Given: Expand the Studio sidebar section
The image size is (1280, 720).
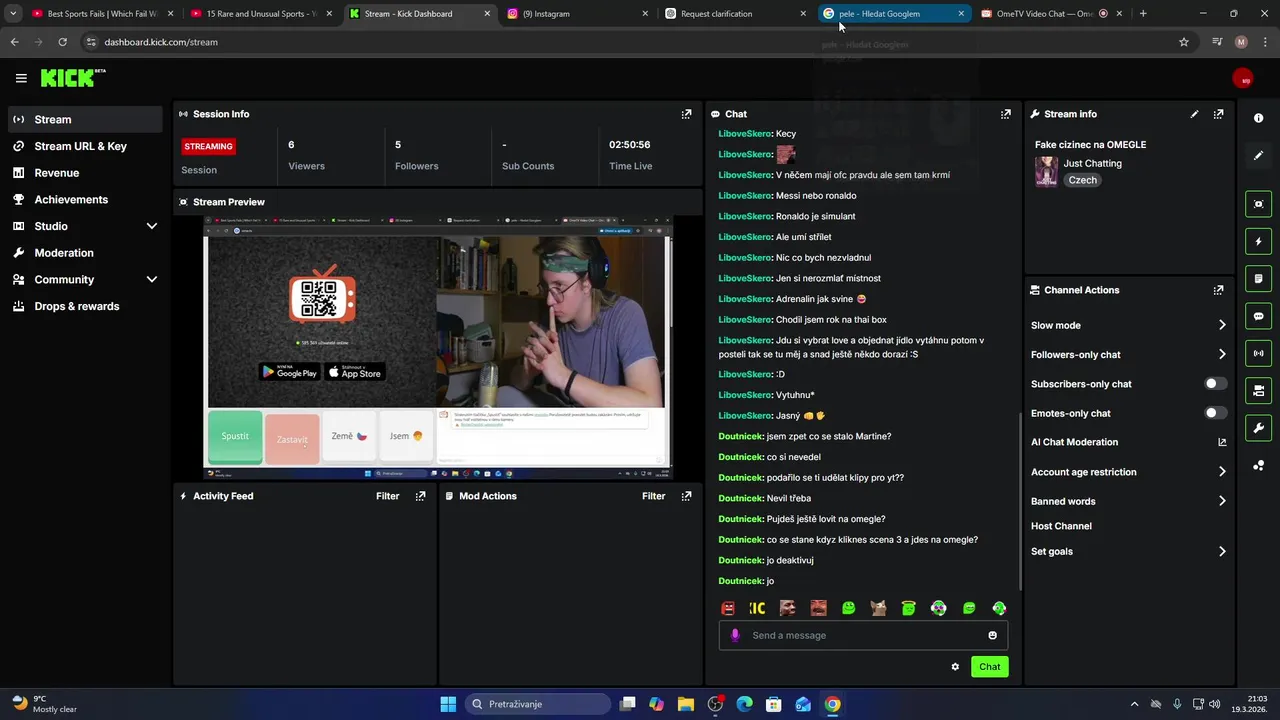Looking at the screenshot, I should [x=152, y=226].
